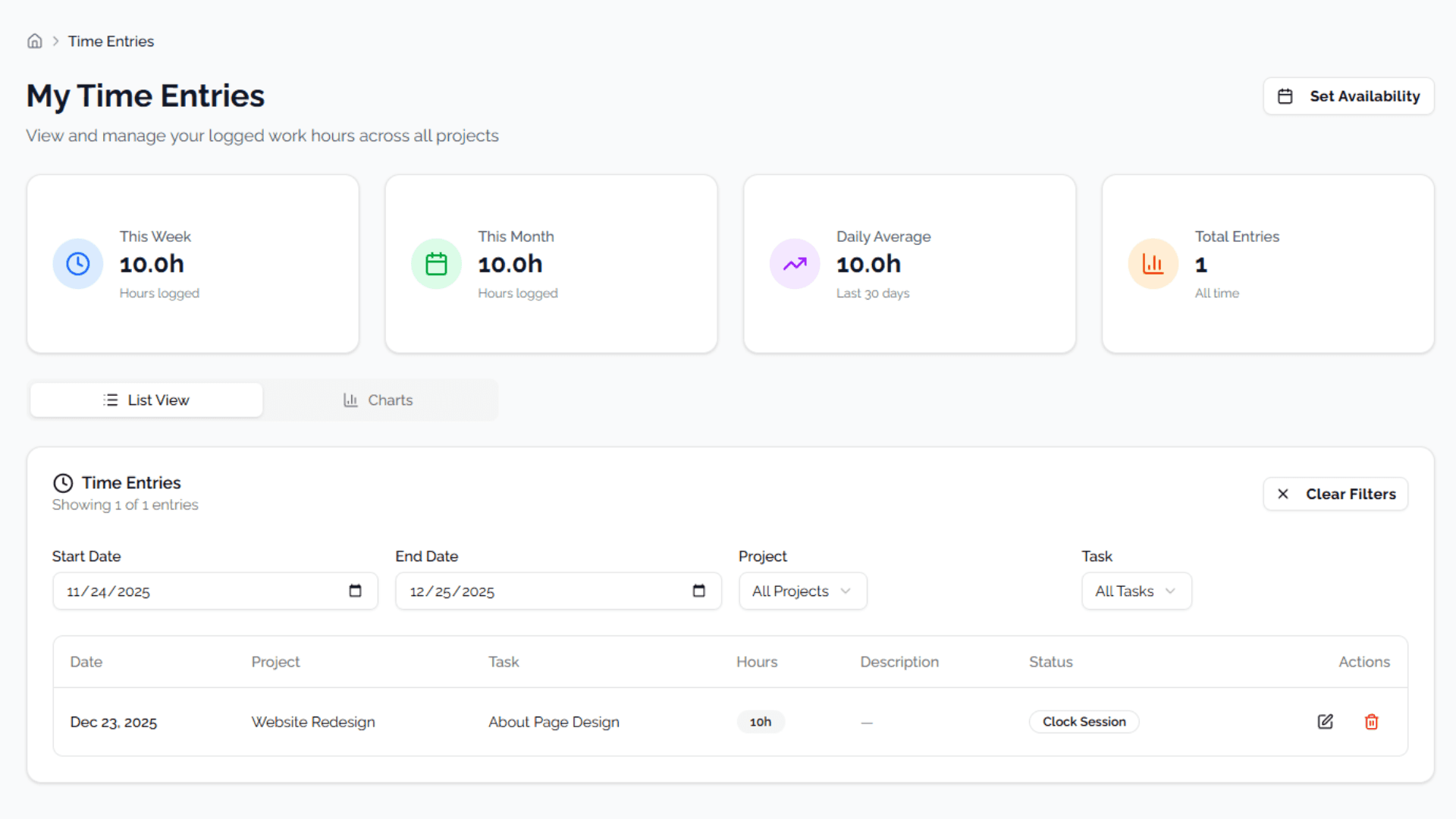Edit the Dec 23 time entry with pencil icon
The image size is (1456, 819).
point(1325,721)
